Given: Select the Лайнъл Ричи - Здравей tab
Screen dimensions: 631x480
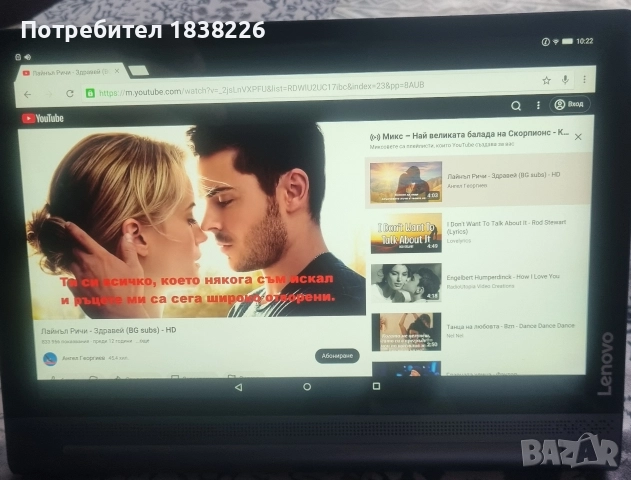Looking at the screenshot, I should click(x=70, y=72).
